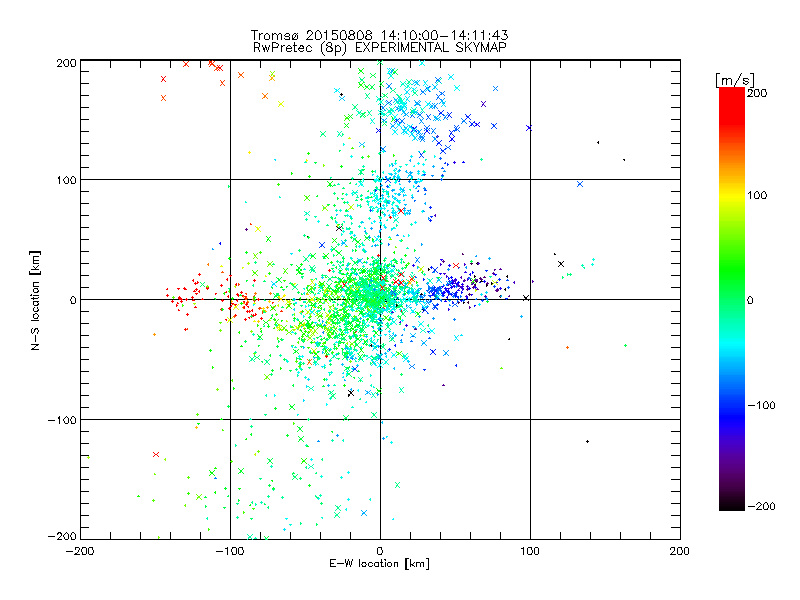This screenshot has height=600, width=800.
Task: Click the x-axis tick label '-200'
Action: click(x=80, y=551)
